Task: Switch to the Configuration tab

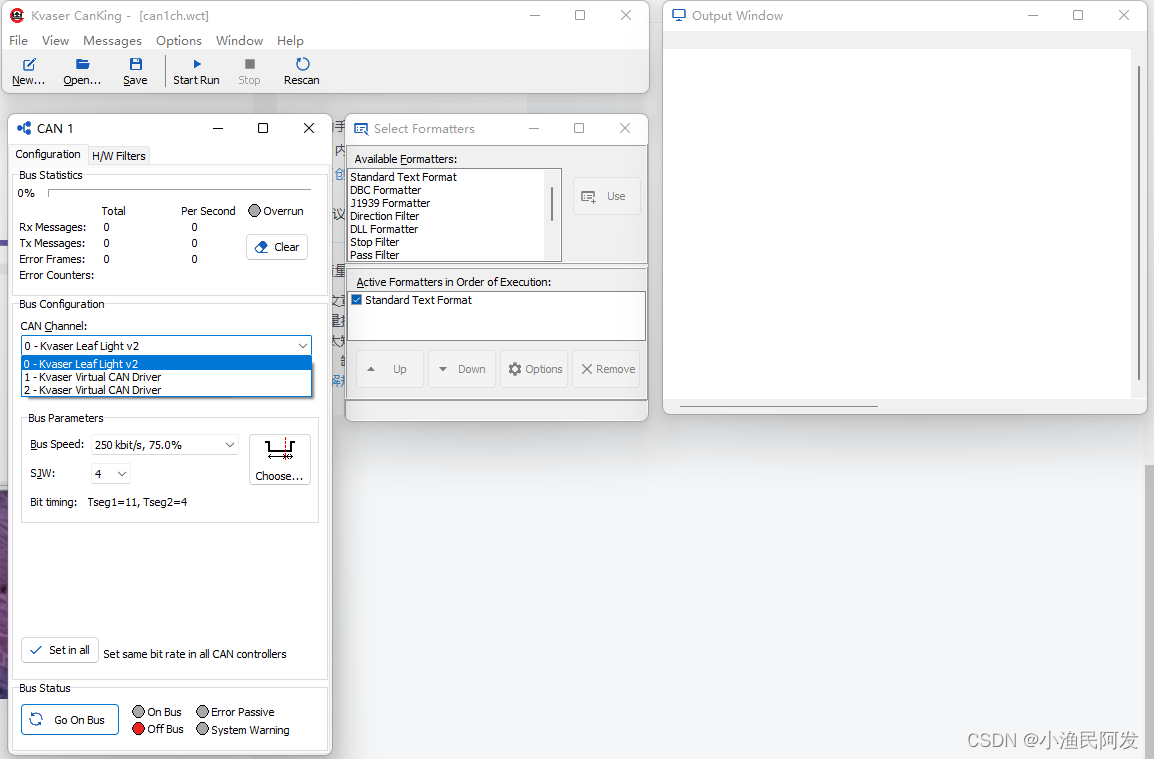Action: (48, 154)
